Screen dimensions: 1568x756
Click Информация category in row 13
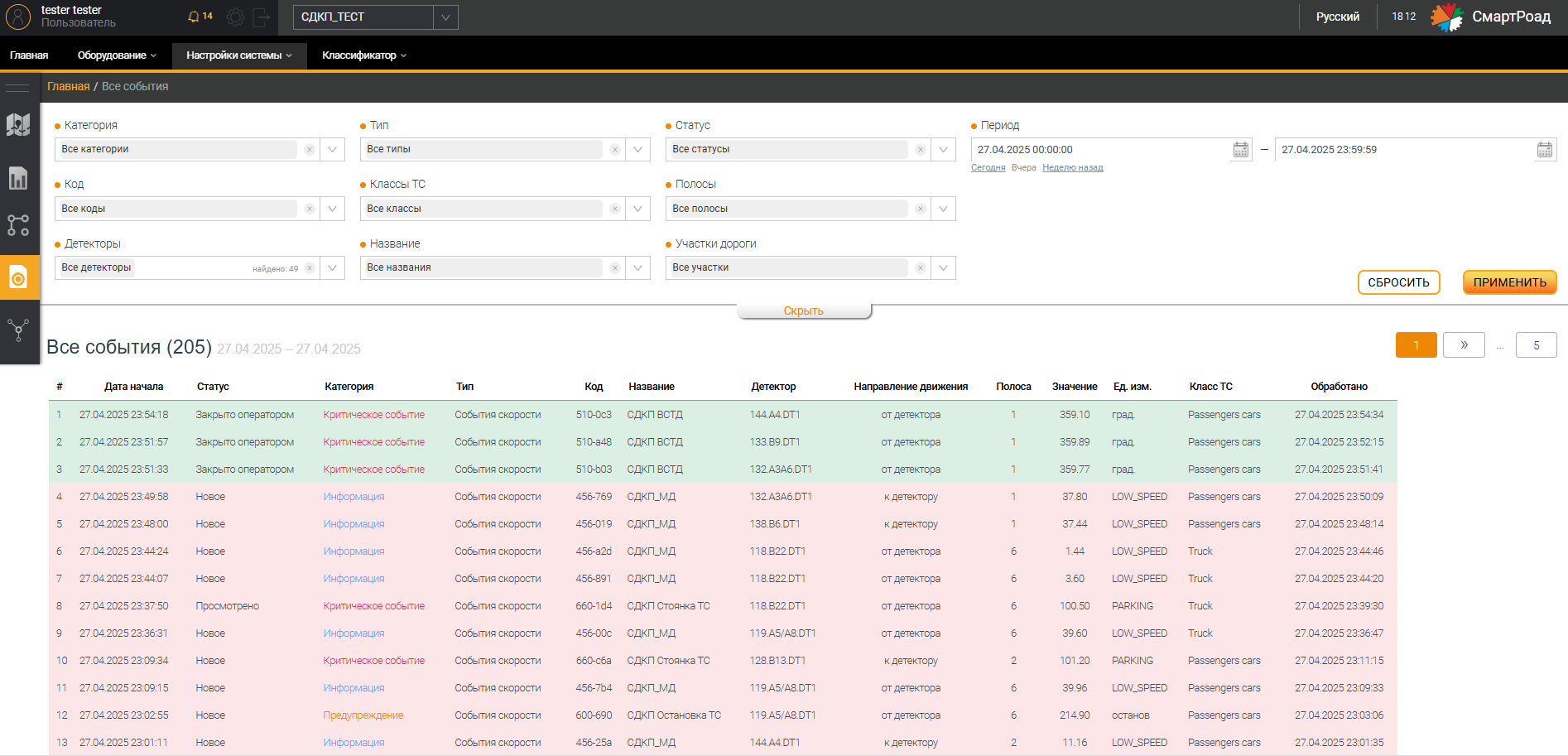(x=354, y=743)
